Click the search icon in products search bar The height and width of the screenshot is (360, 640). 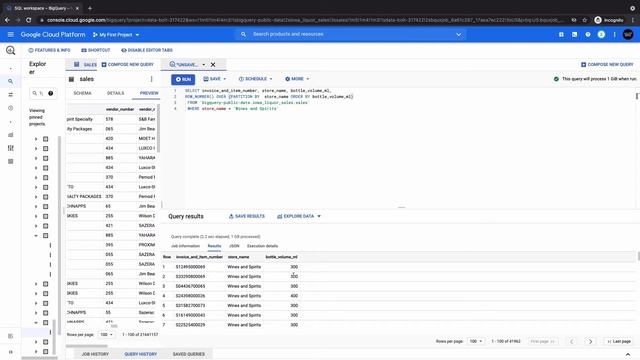pos(243,35)
